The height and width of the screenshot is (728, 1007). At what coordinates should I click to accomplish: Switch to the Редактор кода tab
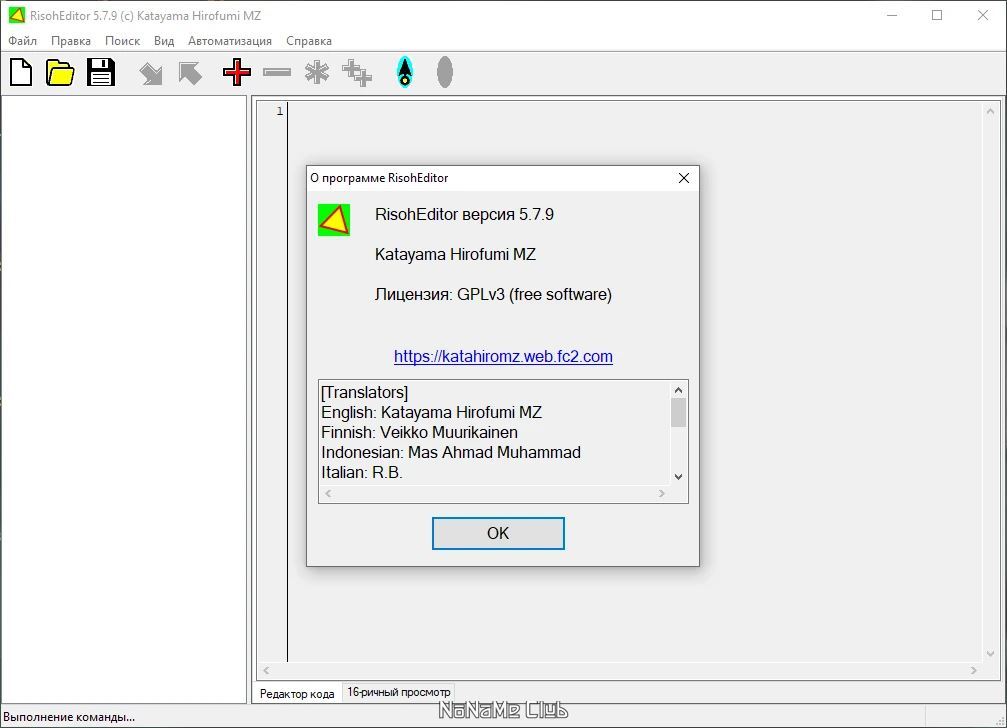tap(297, 693)
